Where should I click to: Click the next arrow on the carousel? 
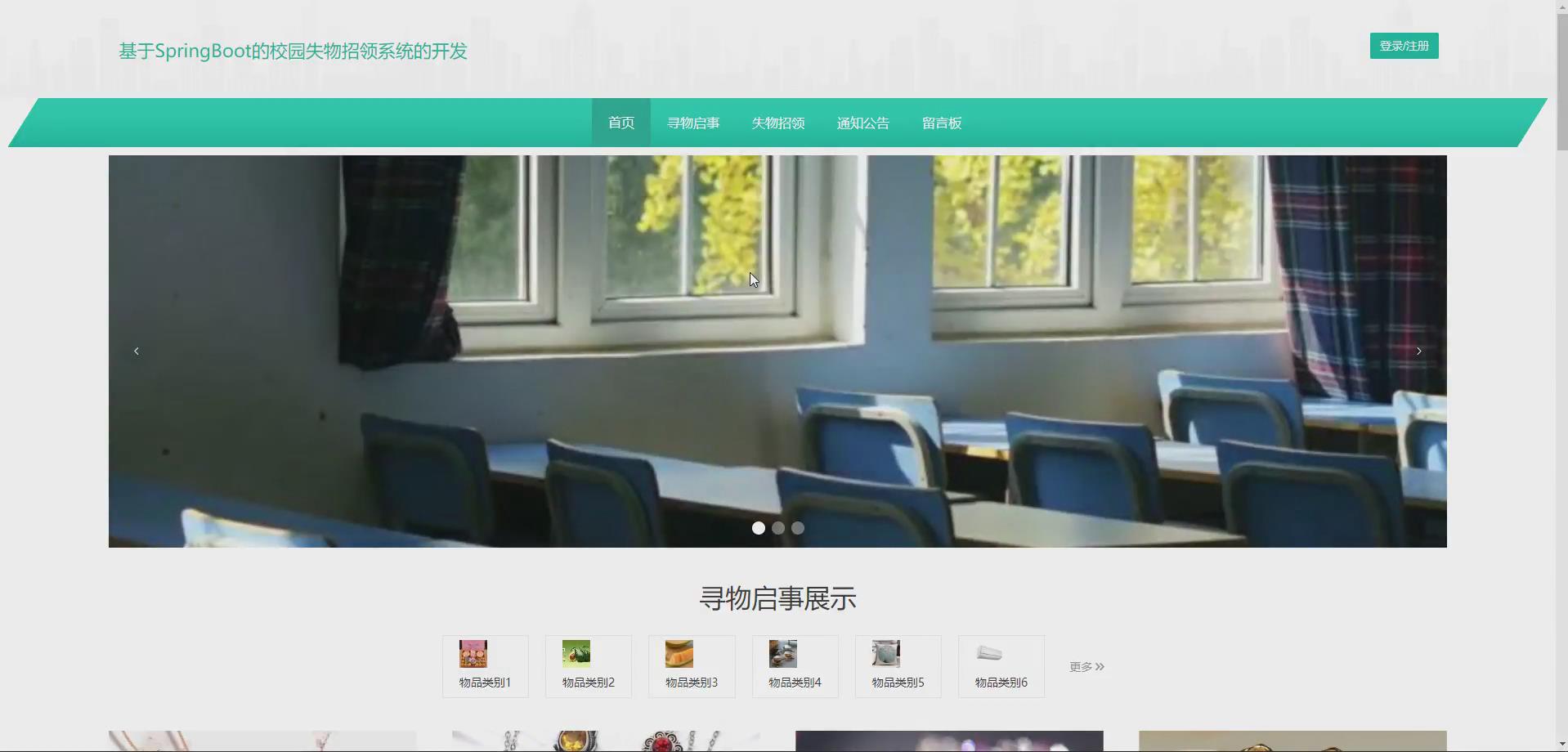1418,351
